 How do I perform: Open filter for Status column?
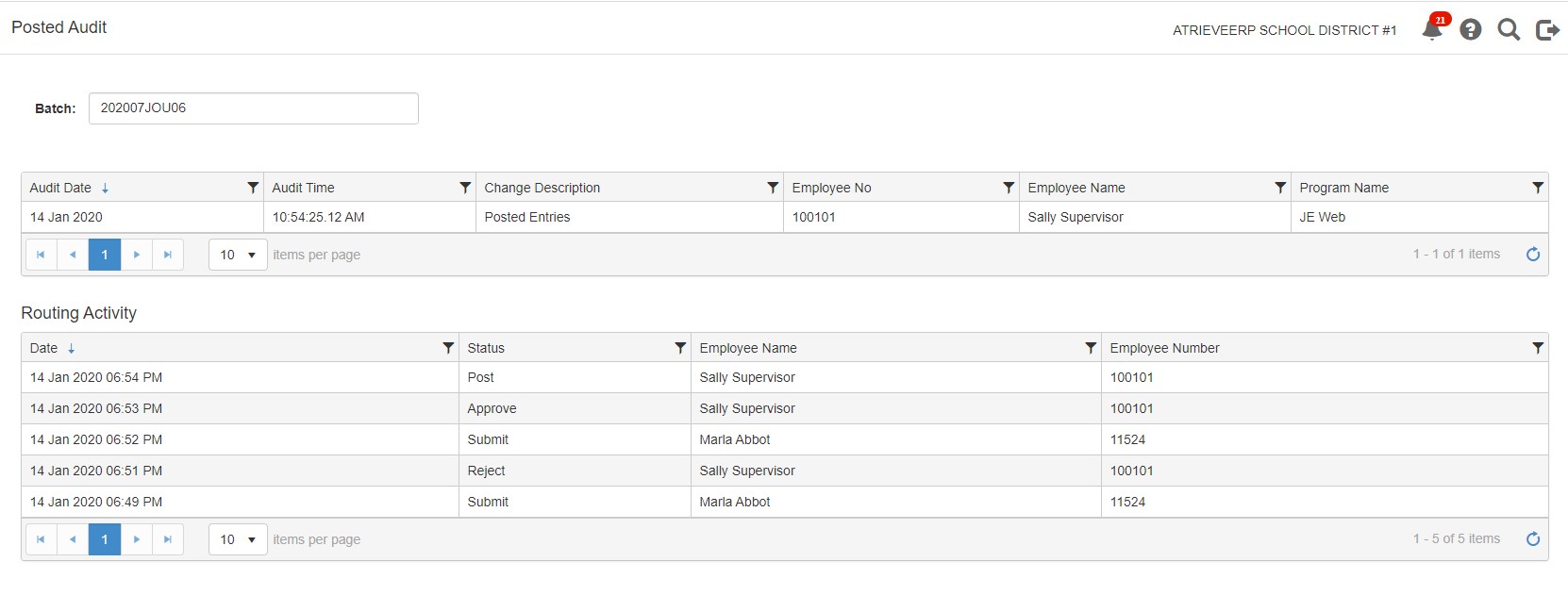pyautogui.click(x=680, y=348)
